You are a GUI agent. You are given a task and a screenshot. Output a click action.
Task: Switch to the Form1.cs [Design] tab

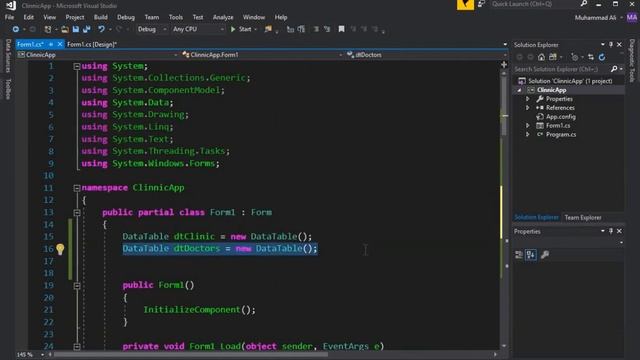click(92, 44)
